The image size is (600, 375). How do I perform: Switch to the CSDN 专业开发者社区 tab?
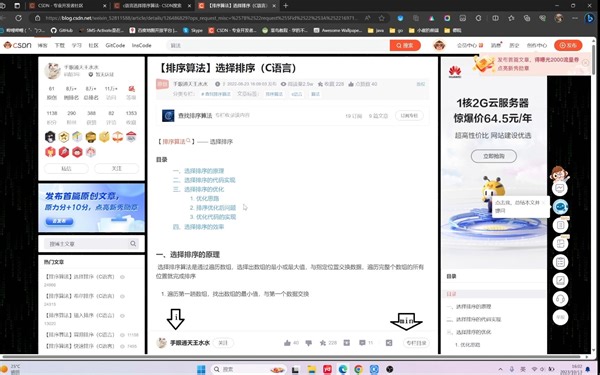coord(68,6)
